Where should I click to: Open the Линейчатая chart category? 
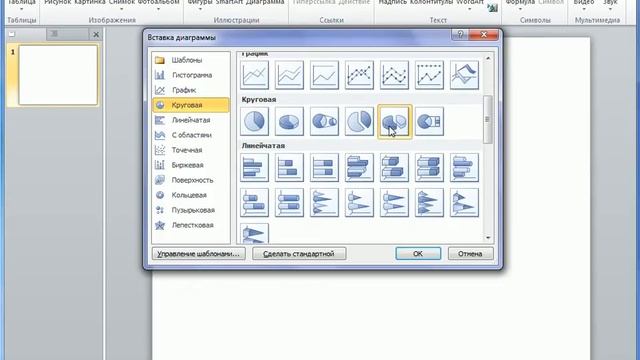(x=191, y=120)
